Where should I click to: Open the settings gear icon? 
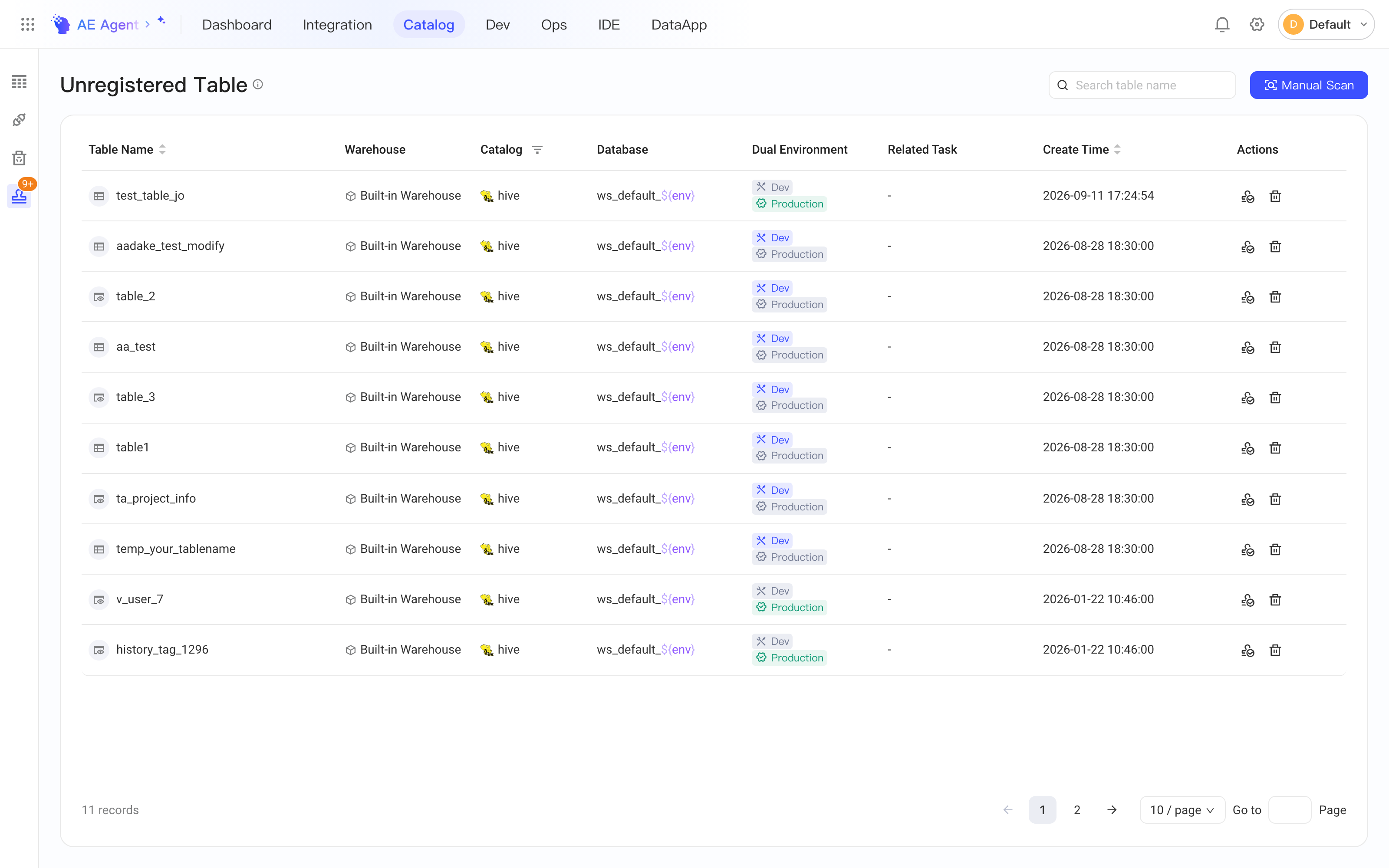[x=1257, y=24]
